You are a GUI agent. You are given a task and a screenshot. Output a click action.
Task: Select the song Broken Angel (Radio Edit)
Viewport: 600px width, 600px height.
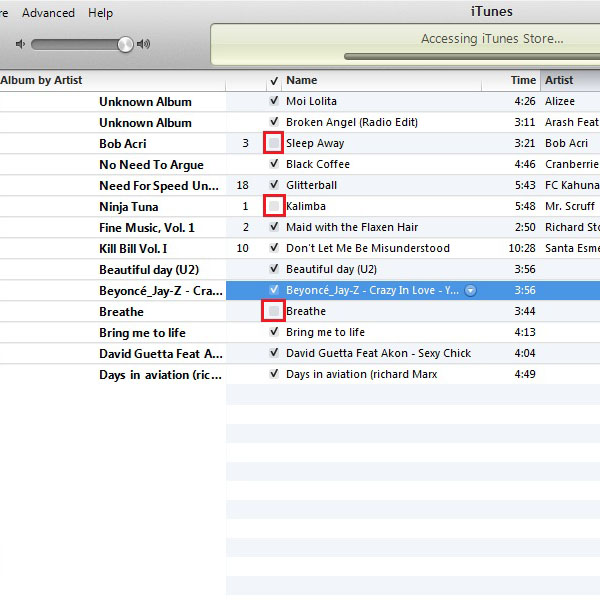352,122
